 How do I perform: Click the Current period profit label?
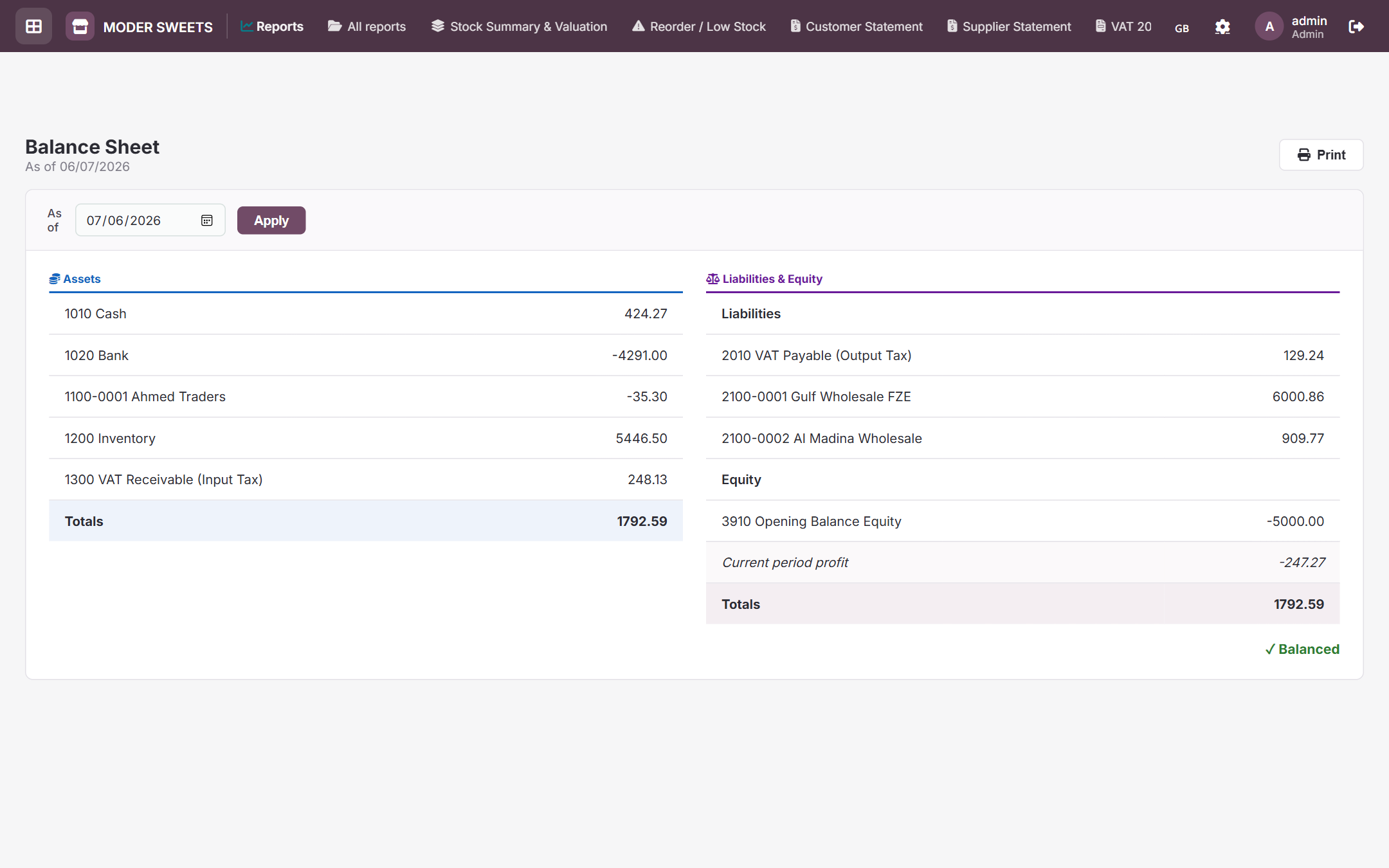click(x=785, y=563)
